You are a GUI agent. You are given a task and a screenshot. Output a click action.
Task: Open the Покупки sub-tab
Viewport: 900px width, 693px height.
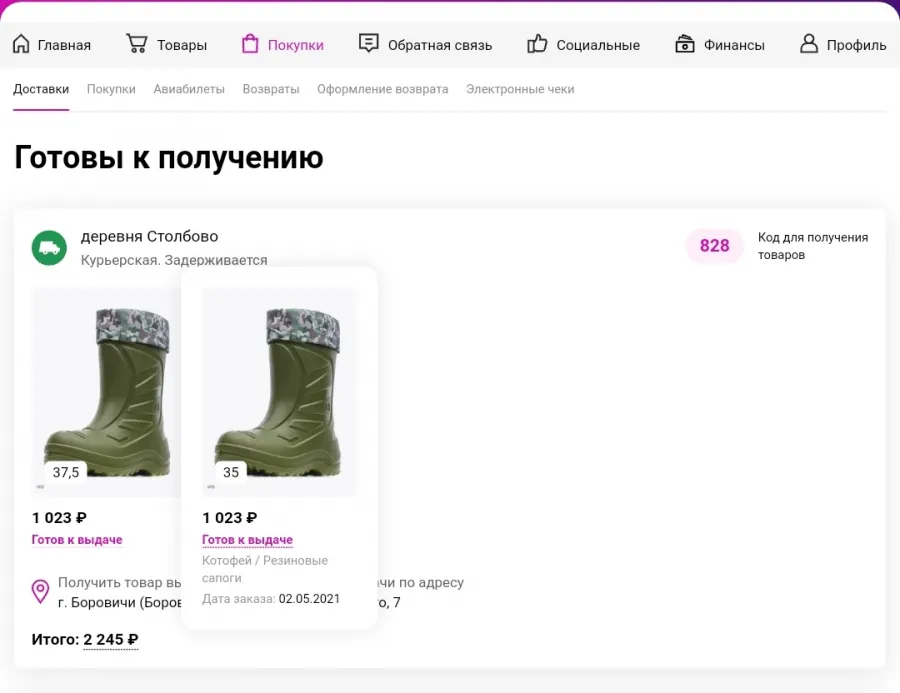(111, 89)
